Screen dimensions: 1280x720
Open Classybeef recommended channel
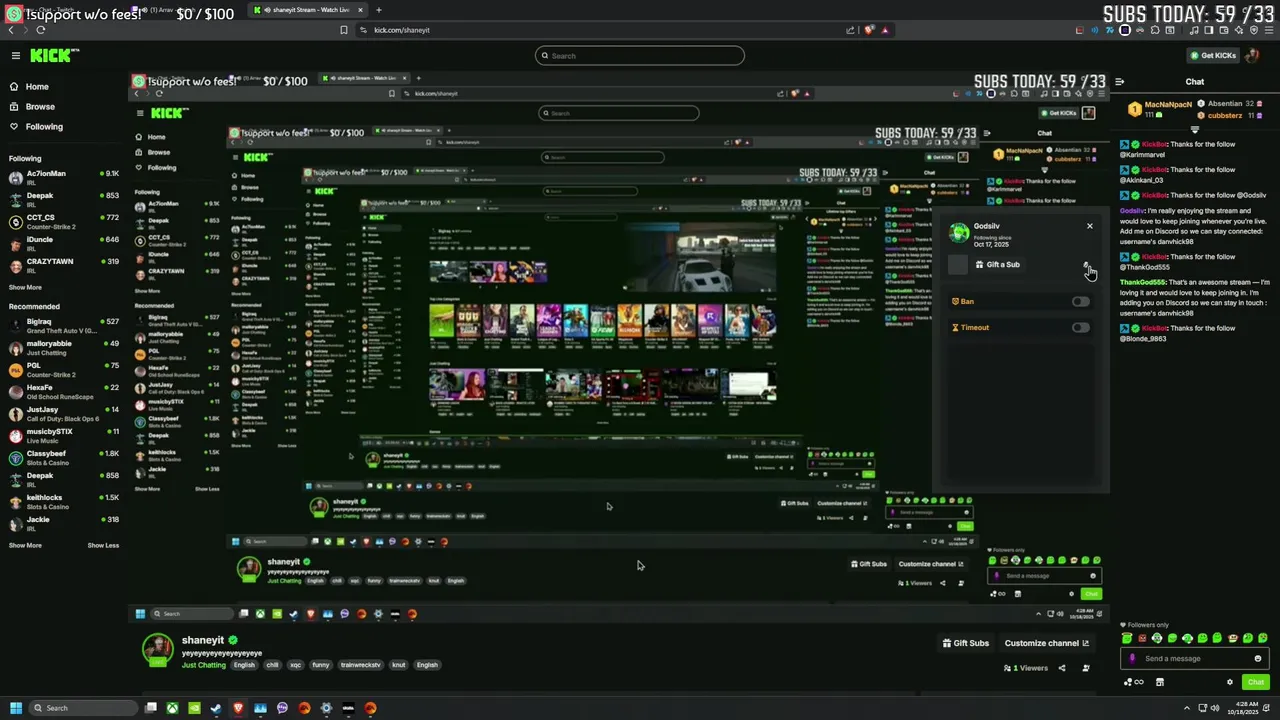62,458
